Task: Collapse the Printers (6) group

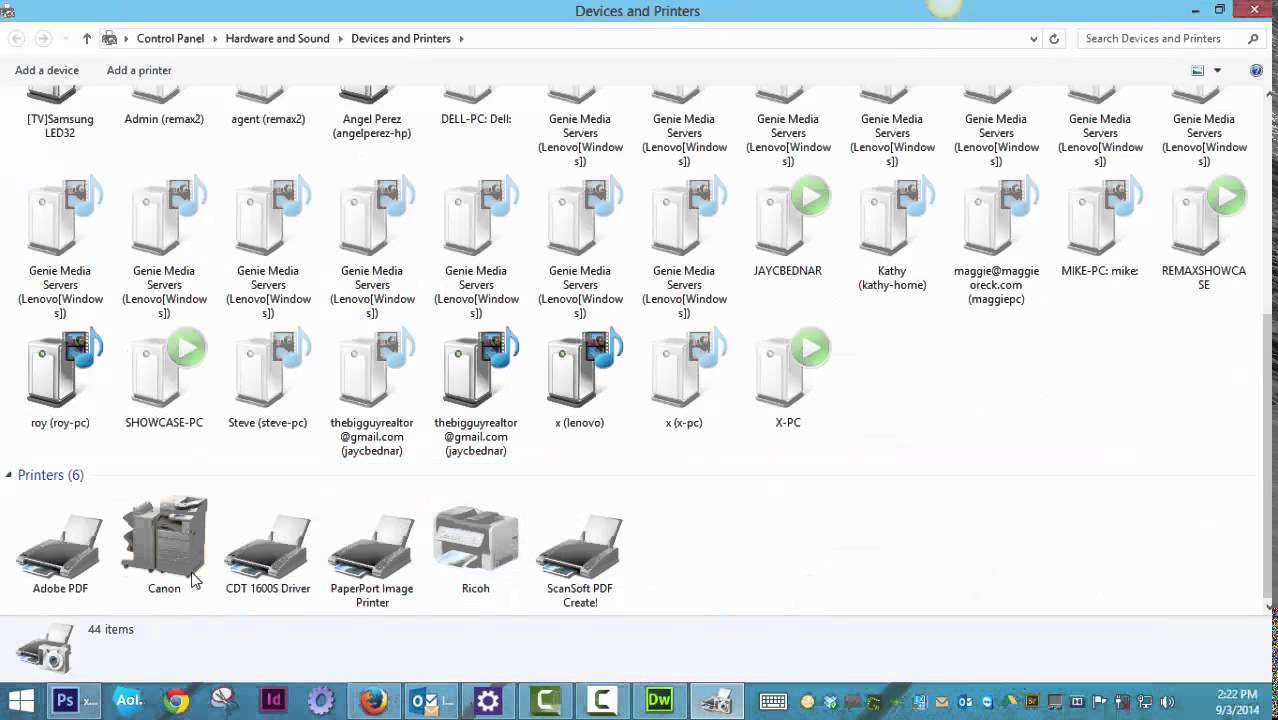Action: coord(8,475)
